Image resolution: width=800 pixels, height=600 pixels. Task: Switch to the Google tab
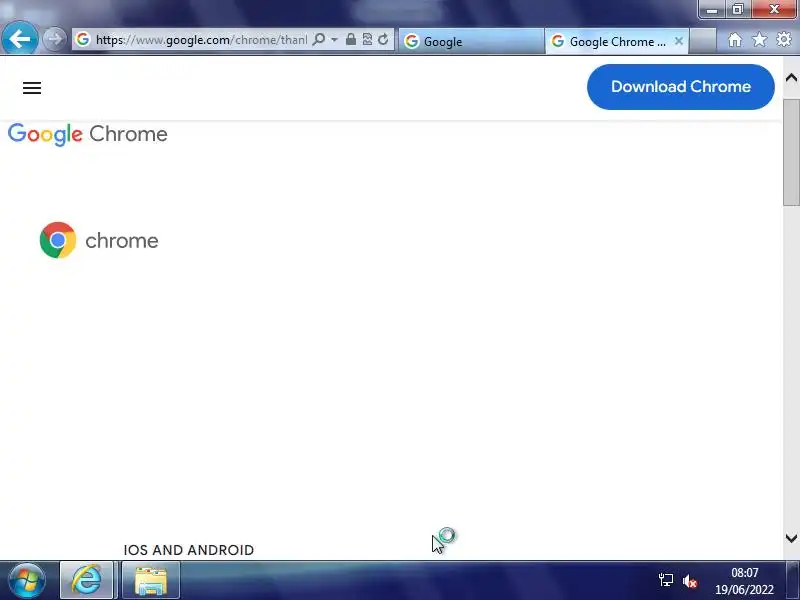[x=471, y=41]
